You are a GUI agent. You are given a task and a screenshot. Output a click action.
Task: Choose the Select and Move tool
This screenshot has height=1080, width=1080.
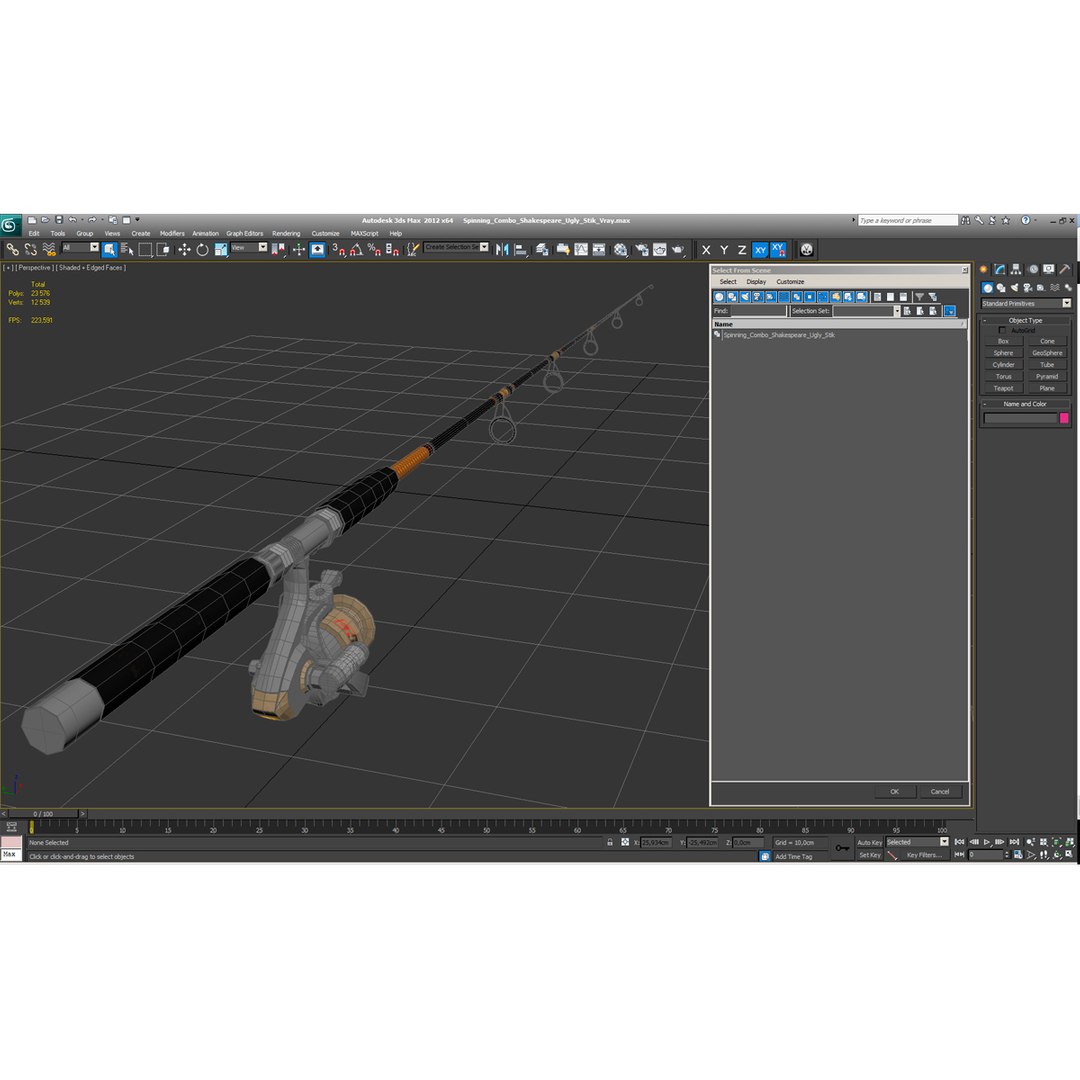click(x=184, y=249)
